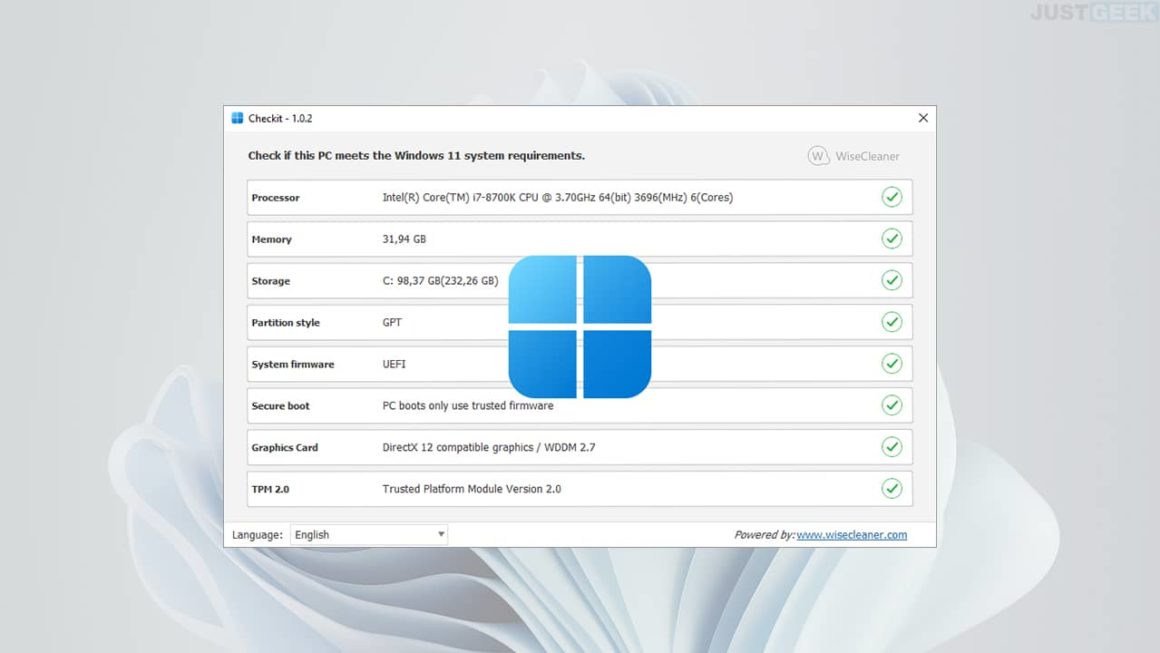Click the System firmware row checkmark
Screen dimensions: 1160x653
[891, 363]
